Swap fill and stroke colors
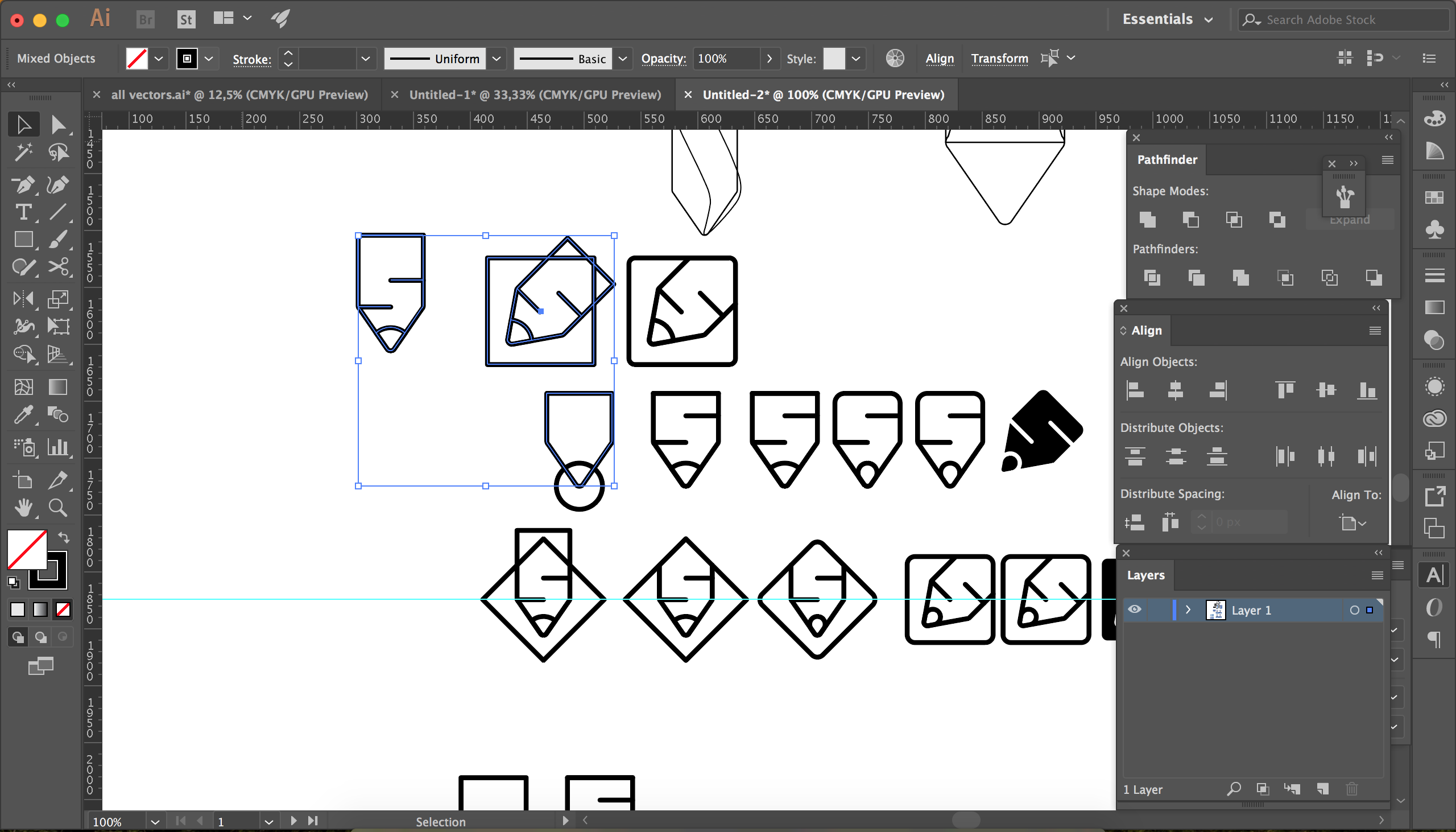 click(x=64, y=538)
